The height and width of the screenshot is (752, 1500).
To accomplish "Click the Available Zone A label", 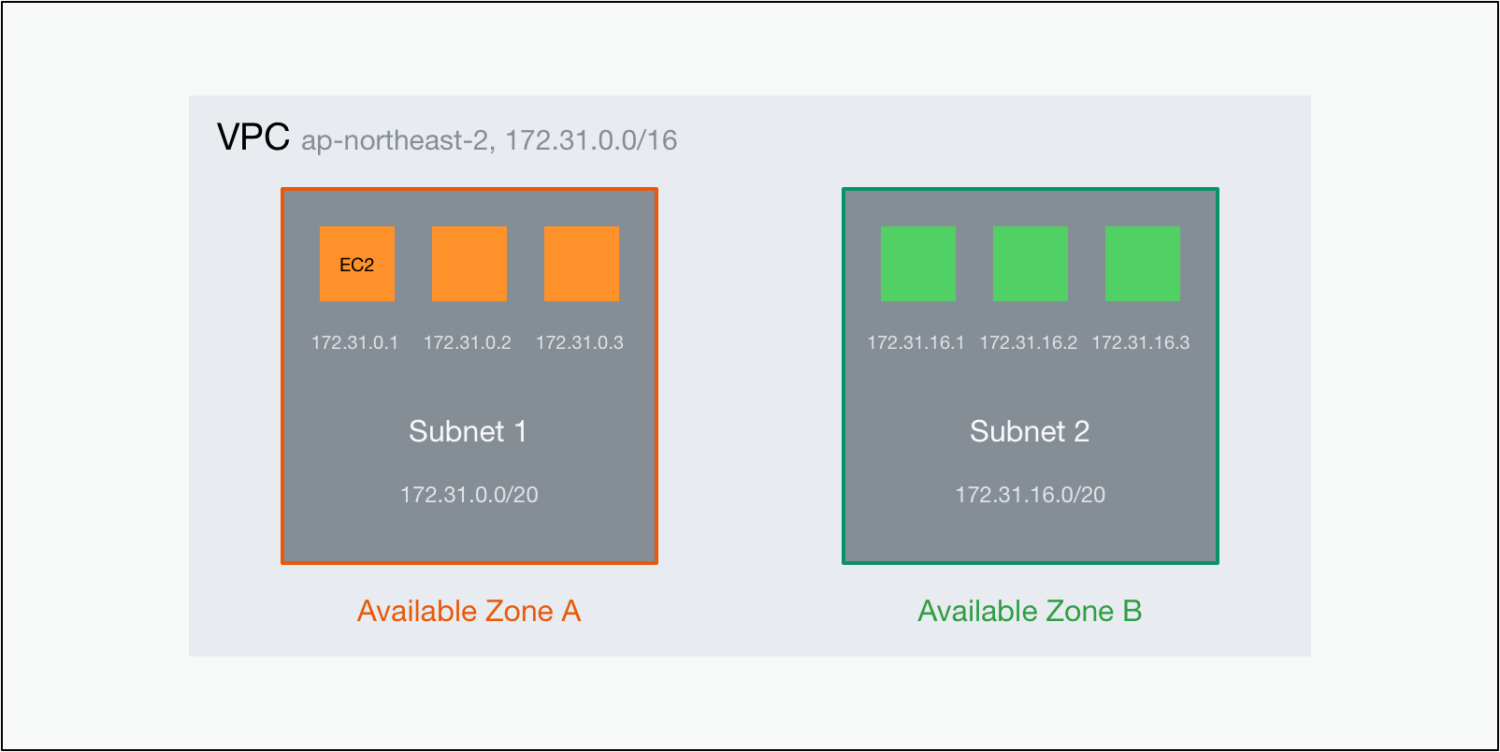I will (469, 611).
